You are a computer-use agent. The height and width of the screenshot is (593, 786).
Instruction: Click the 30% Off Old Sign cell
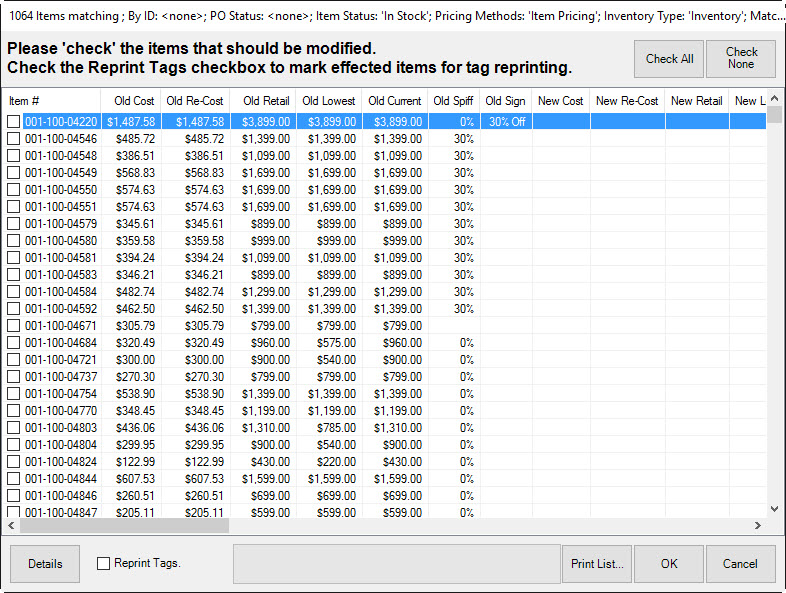click(506, 122)
